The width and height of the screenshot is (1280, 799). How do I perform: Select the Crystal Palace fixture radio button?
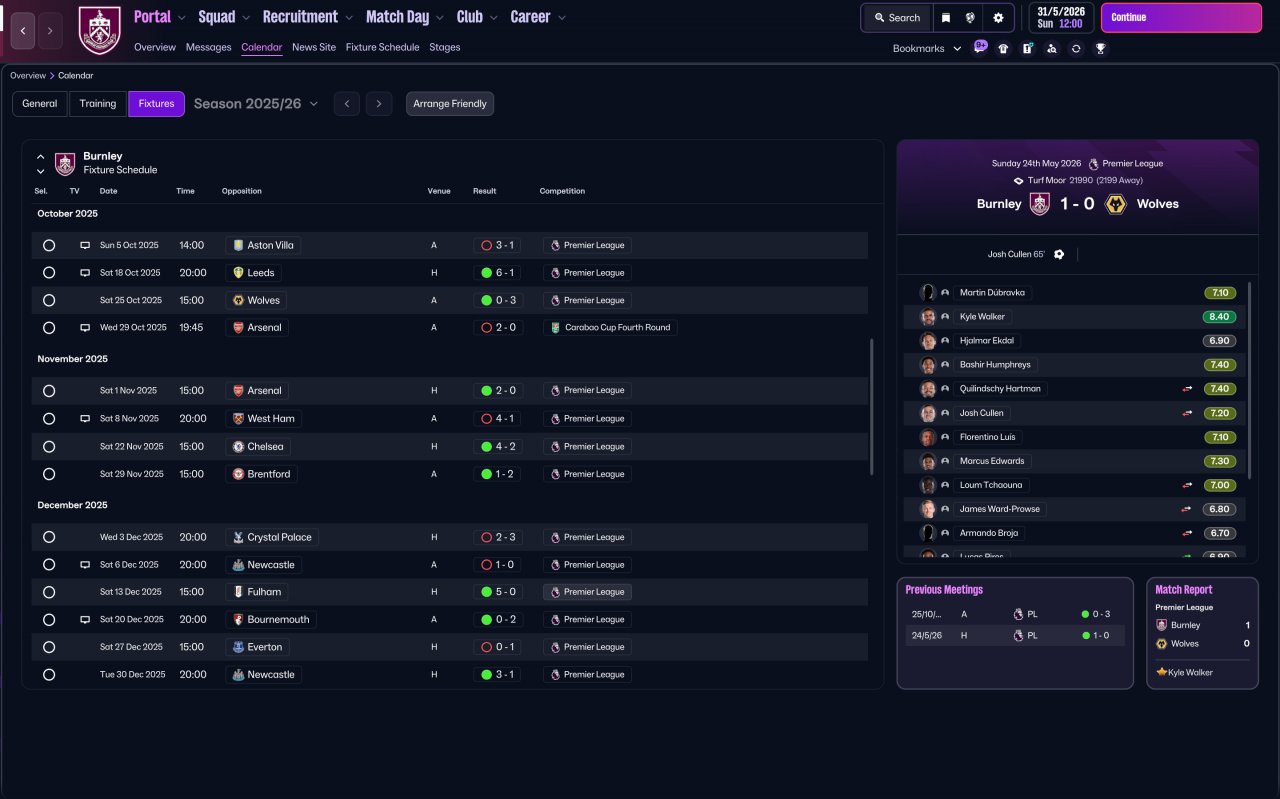pyautogui.click(x=49, y=537)
